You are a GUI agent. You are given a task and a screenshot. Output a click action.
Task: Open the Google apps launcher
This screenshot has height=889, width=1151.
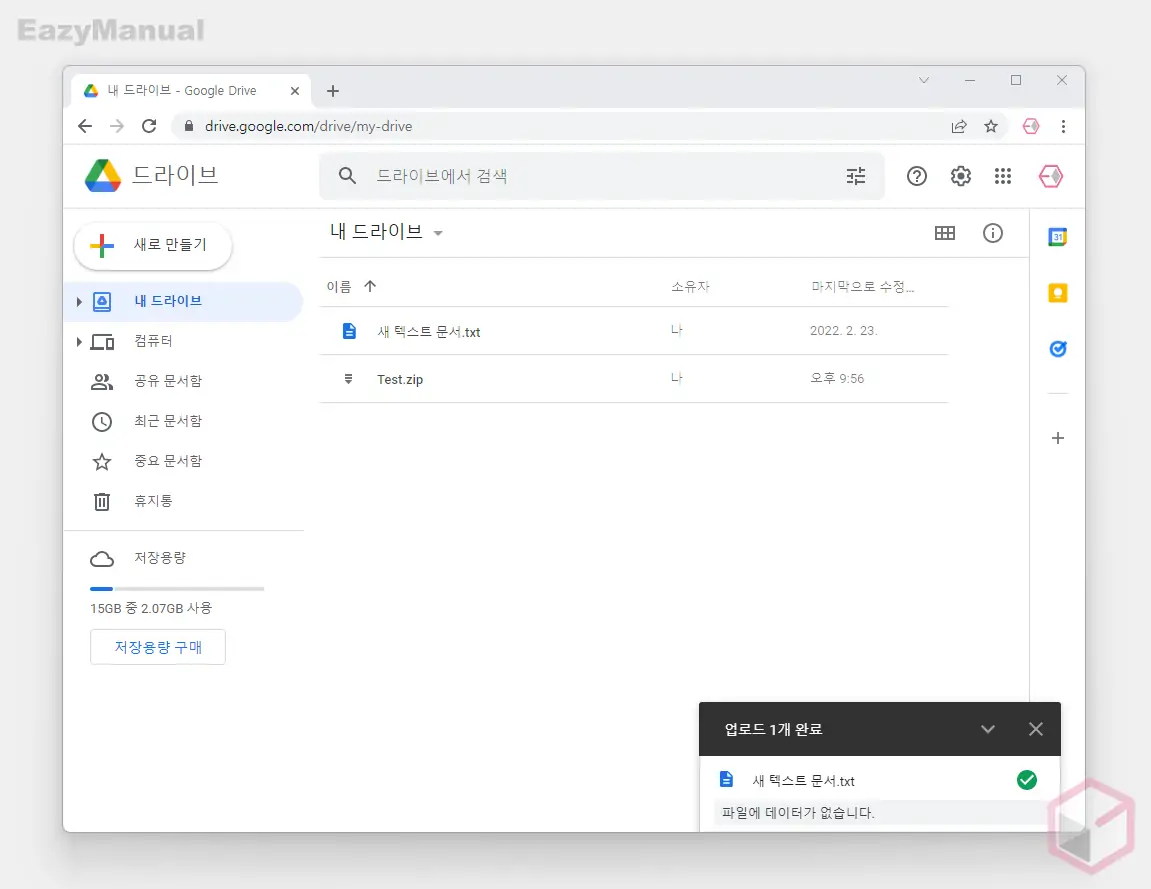coord(1003,176)
